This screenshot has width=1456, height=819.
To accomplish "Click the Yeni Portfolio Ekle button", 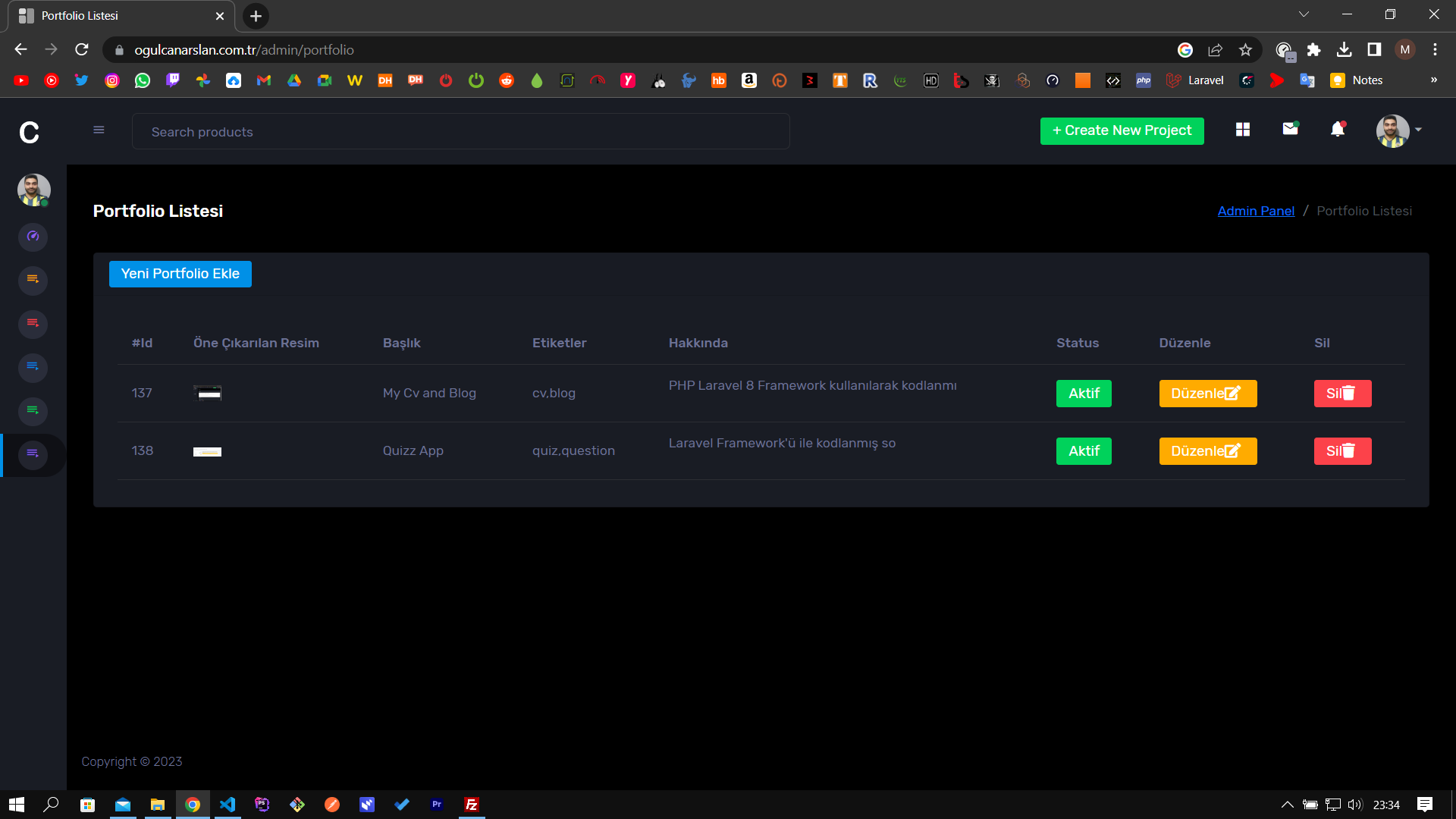I will click(x=180, y=274).
